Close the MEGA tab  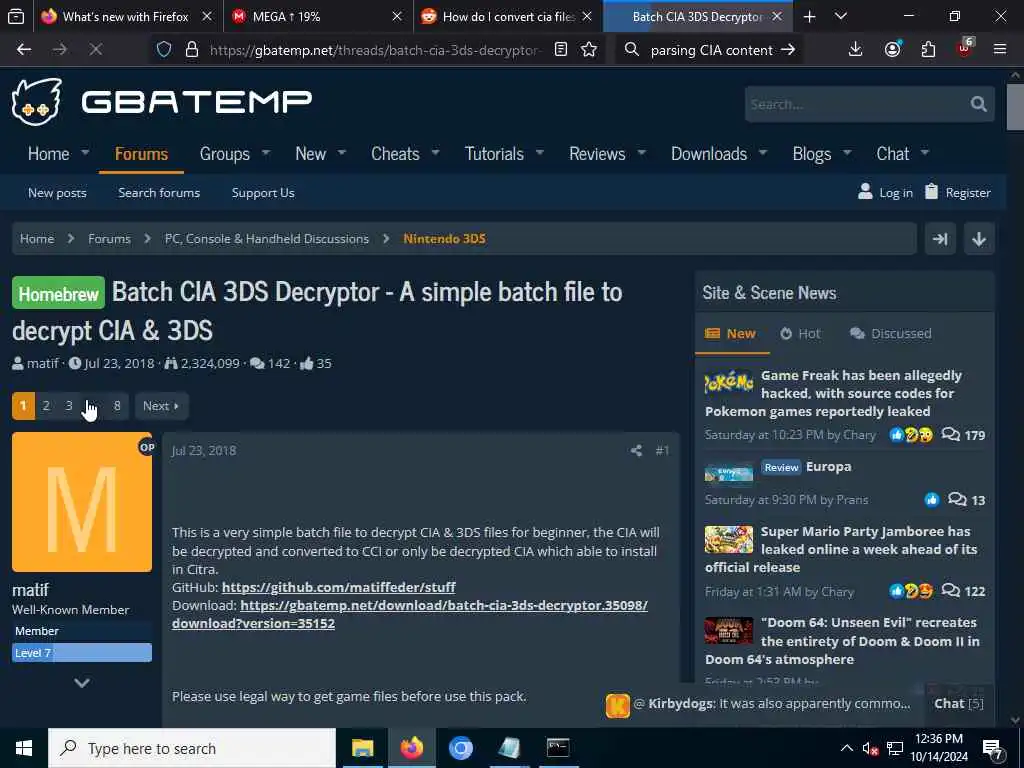tap(397, 16)
